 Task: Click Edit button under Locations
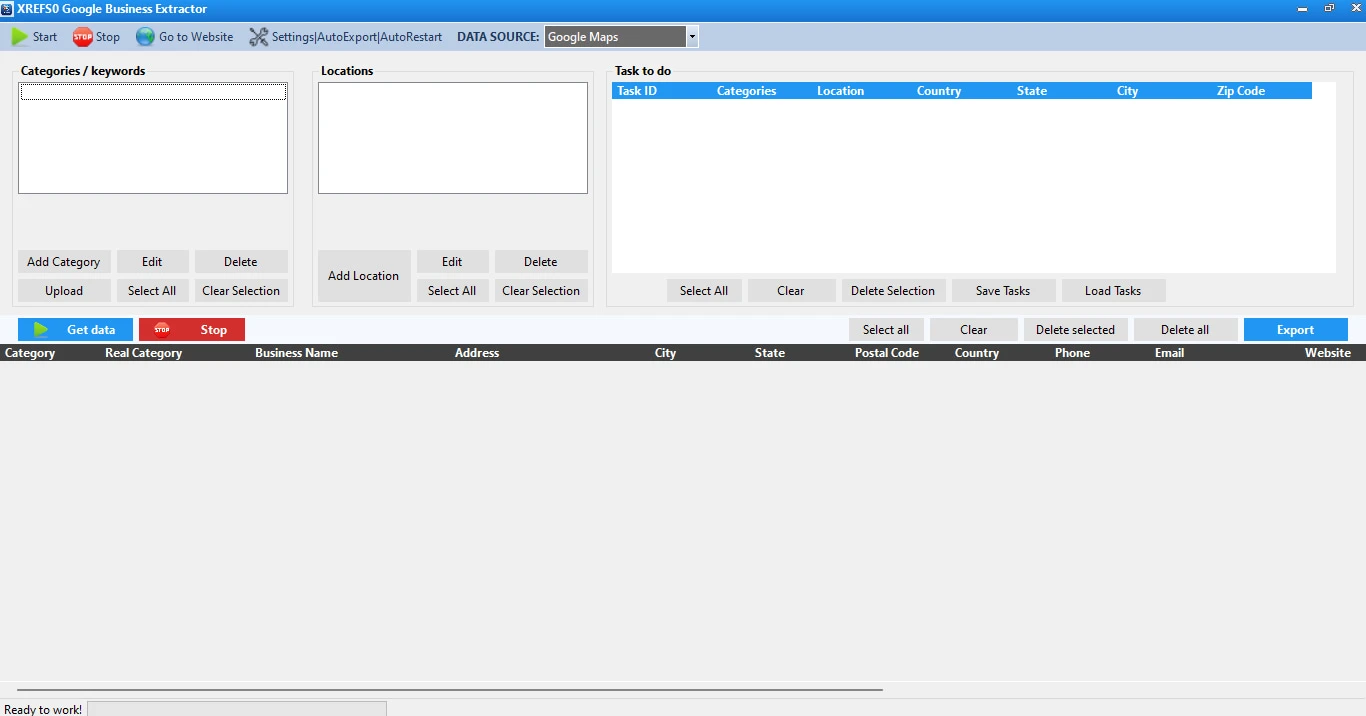(x=452, y=262)
